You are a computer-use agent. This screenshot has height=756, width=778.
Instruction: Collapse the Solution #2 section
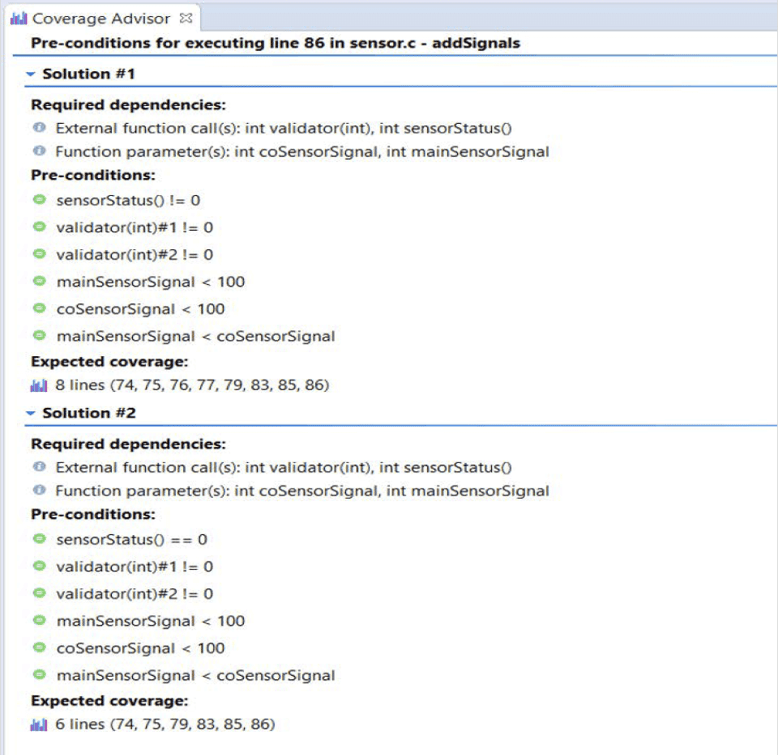31,413
